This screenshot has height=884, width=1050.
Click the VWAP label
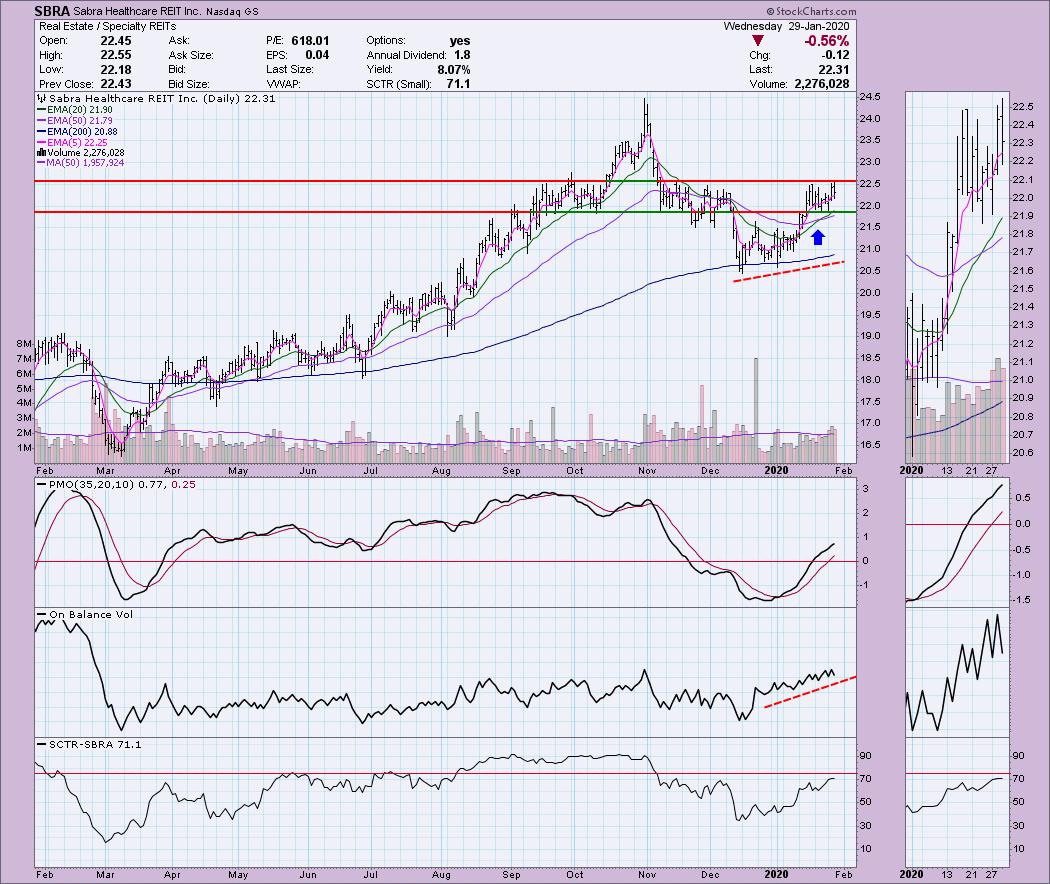[x=283, y=84]
